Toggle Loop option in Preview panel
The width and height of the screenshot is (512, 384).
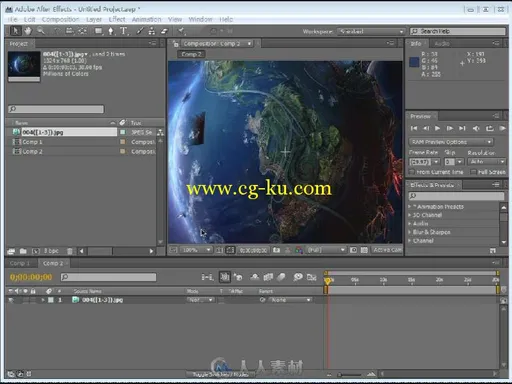pos(489,128)
